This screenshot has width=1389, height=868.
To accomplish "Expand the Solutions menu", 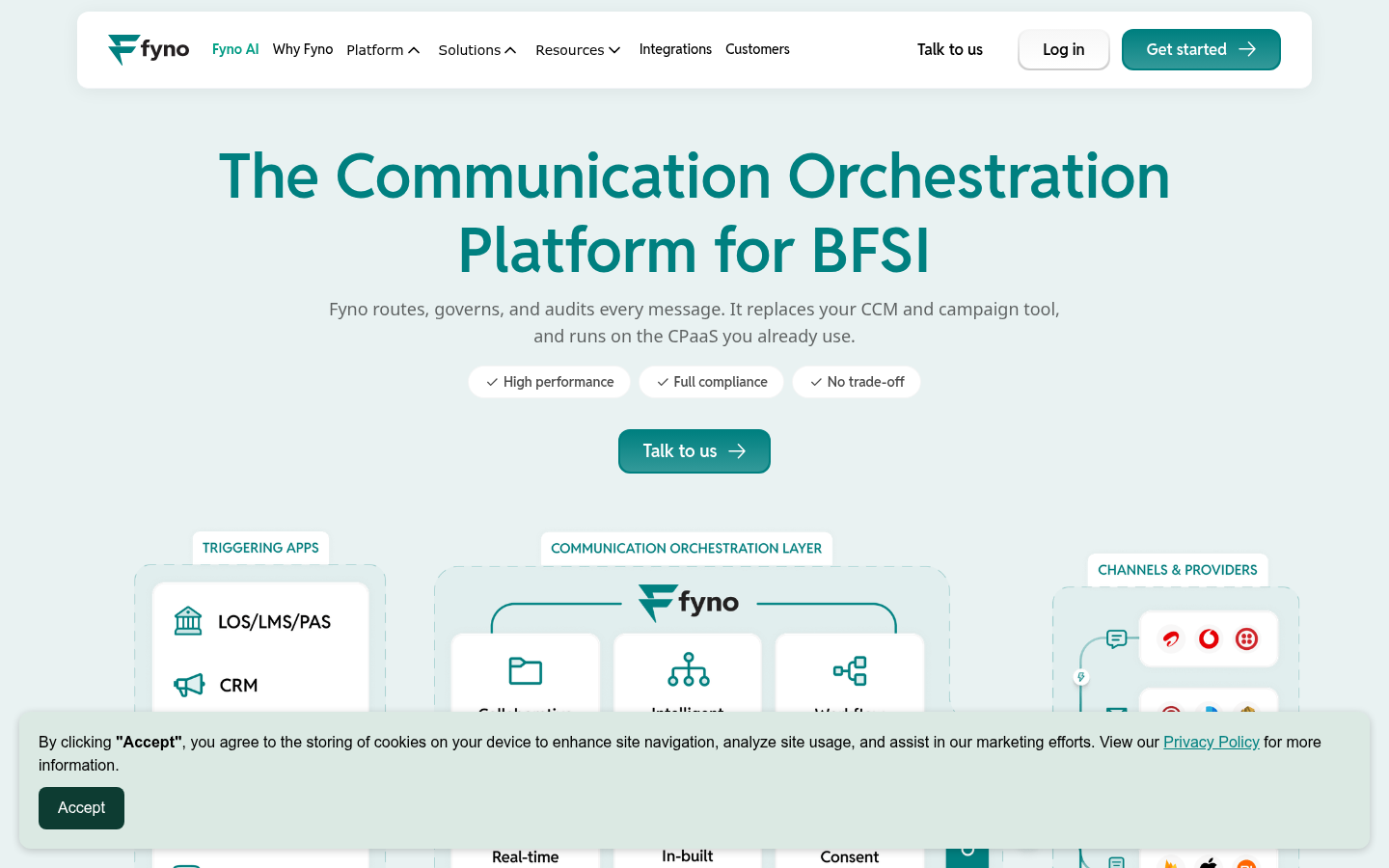I will click(x=477, y=50).
